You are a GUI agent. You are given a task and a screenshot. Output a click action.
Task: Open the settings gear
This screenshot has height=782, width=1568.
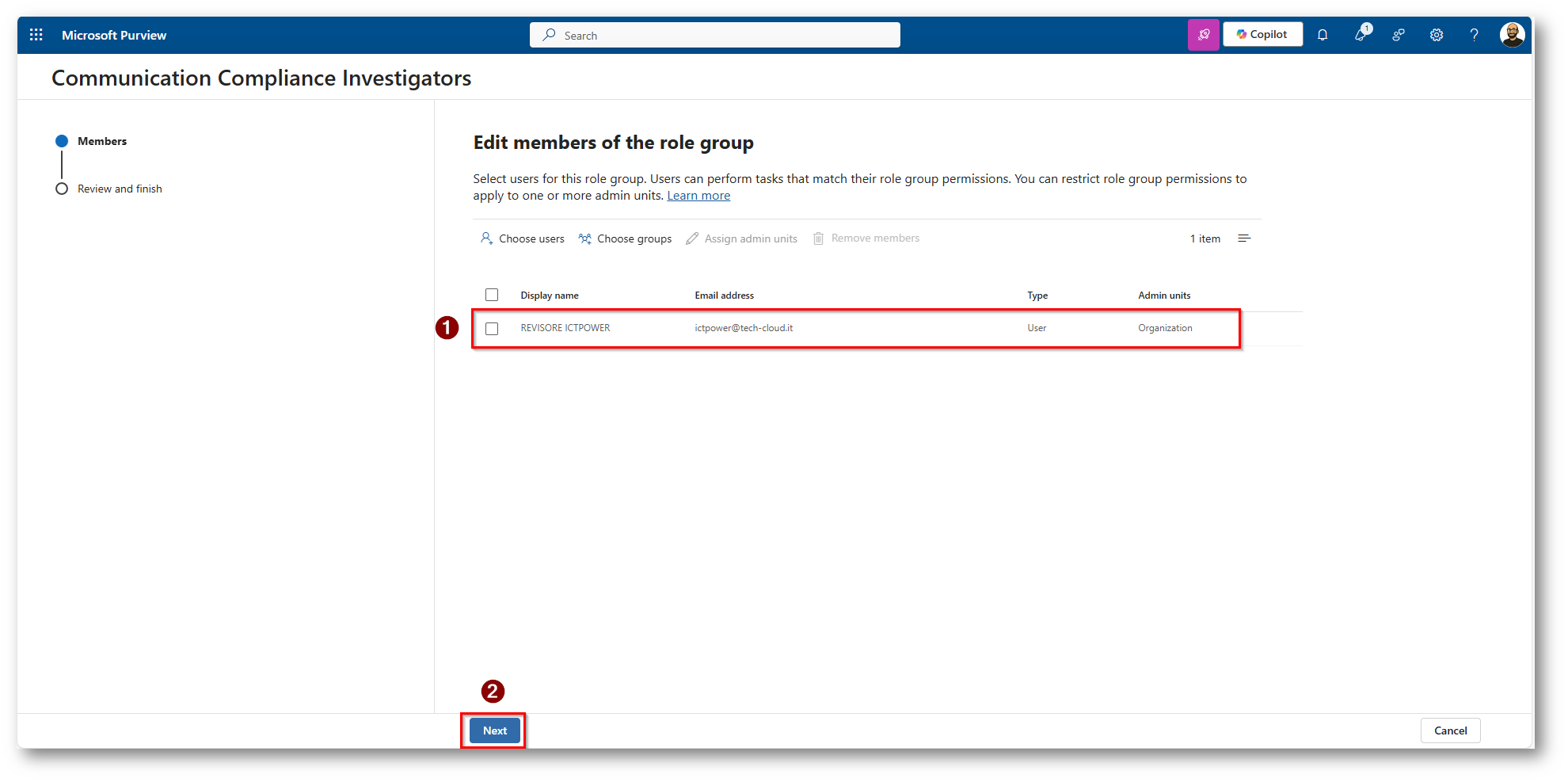[x=1437, y=35]
